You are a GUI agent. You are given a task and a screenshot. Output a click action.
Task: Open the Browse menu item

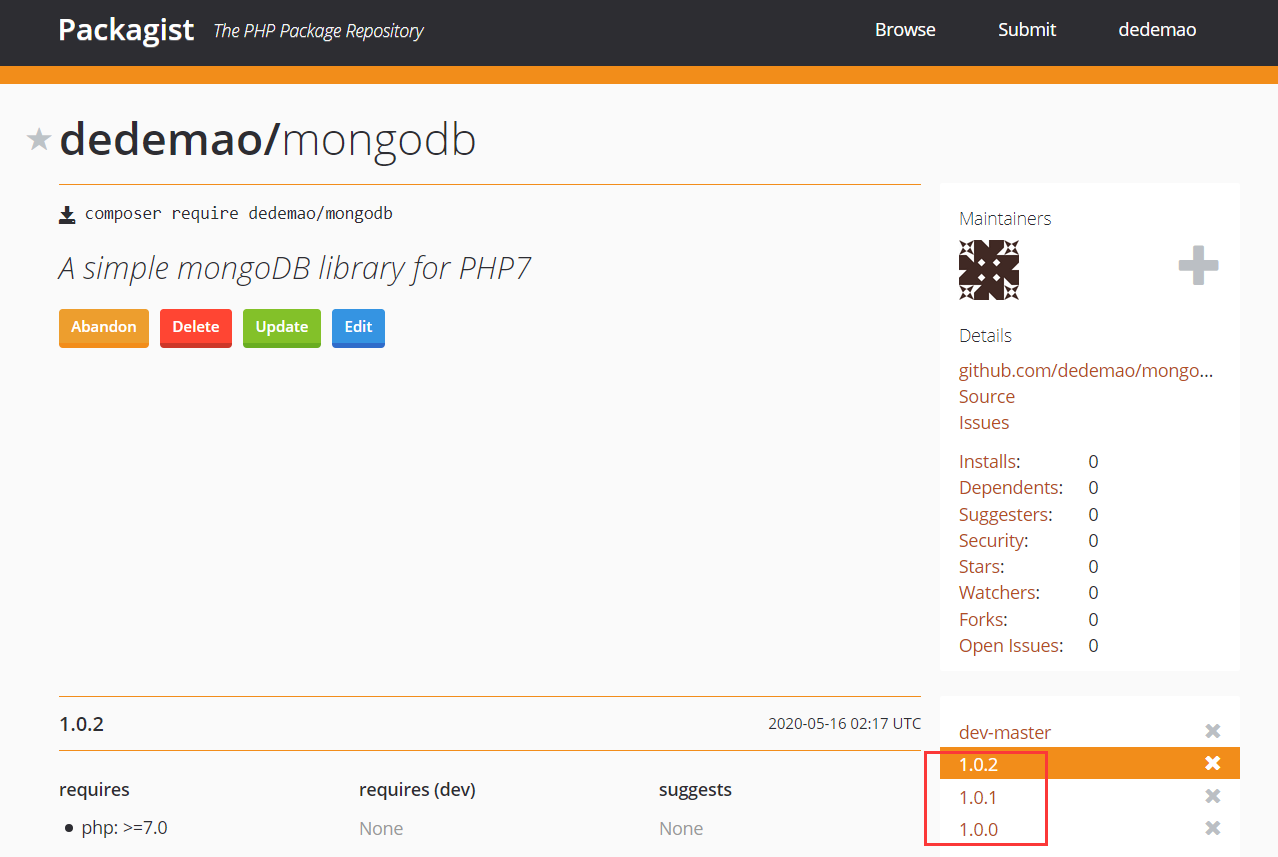905,30
